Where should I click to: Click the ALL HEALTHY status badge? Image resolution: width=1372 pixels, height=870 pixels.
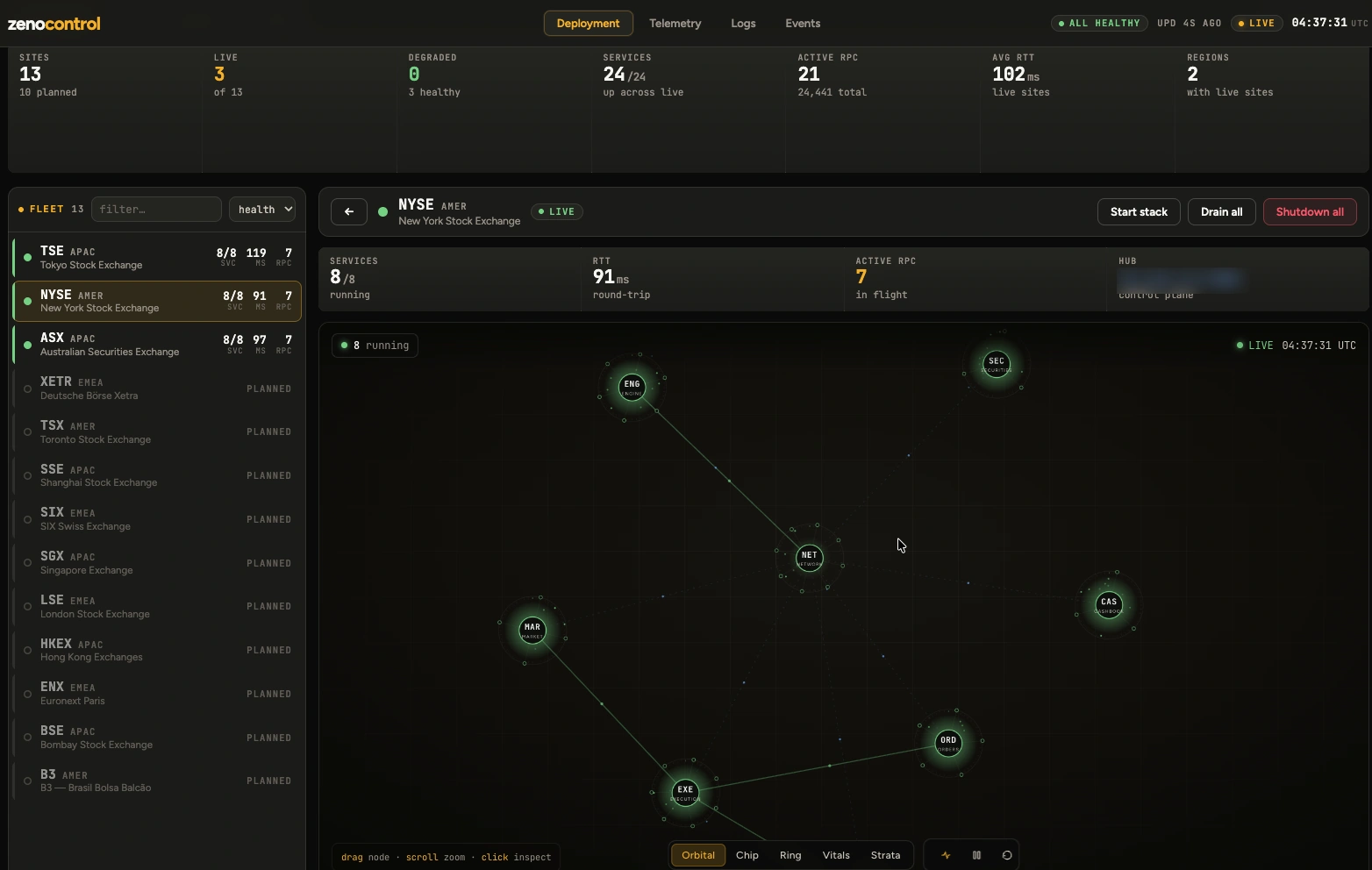[1099, 23]
